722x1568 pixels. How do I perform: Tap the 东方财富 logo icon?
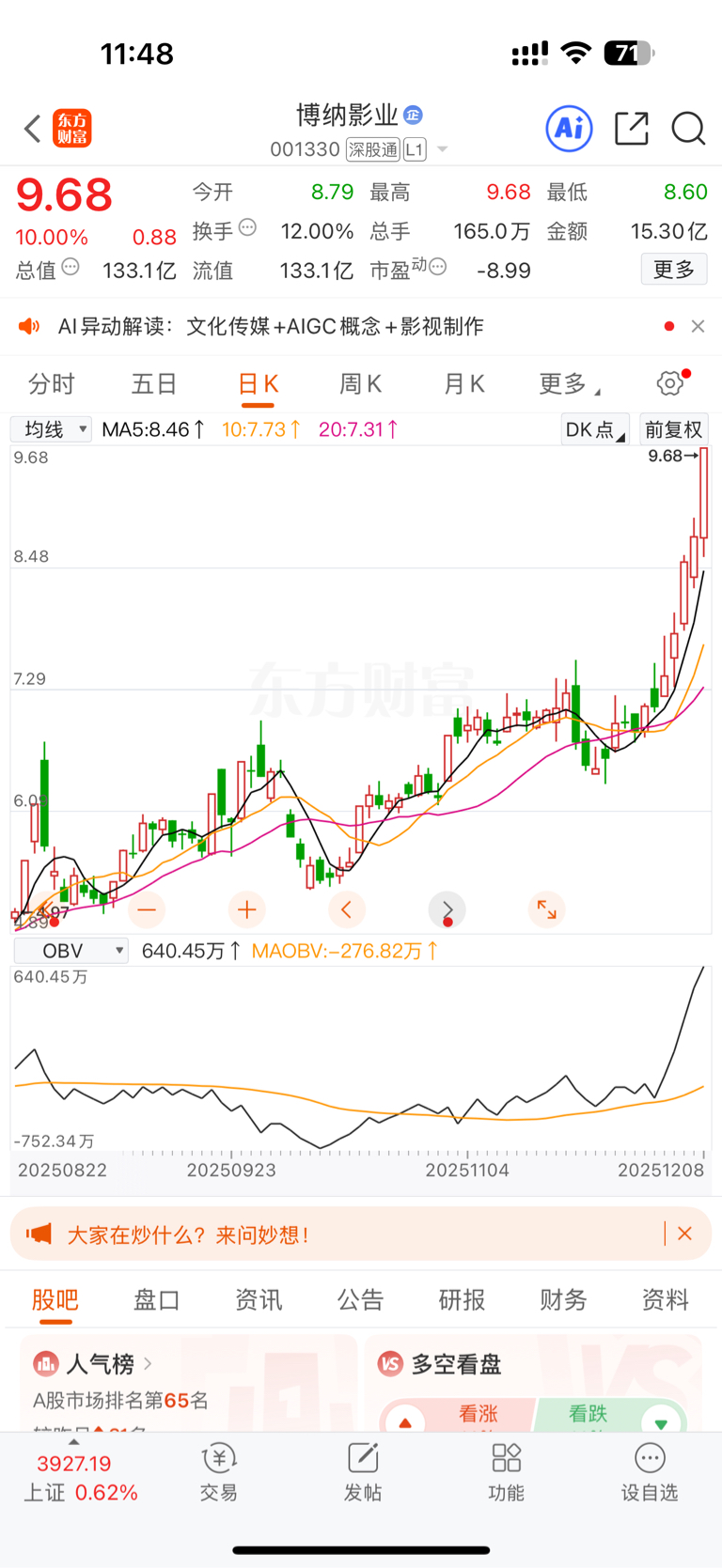pyautogui.click(x=72, y=129)
